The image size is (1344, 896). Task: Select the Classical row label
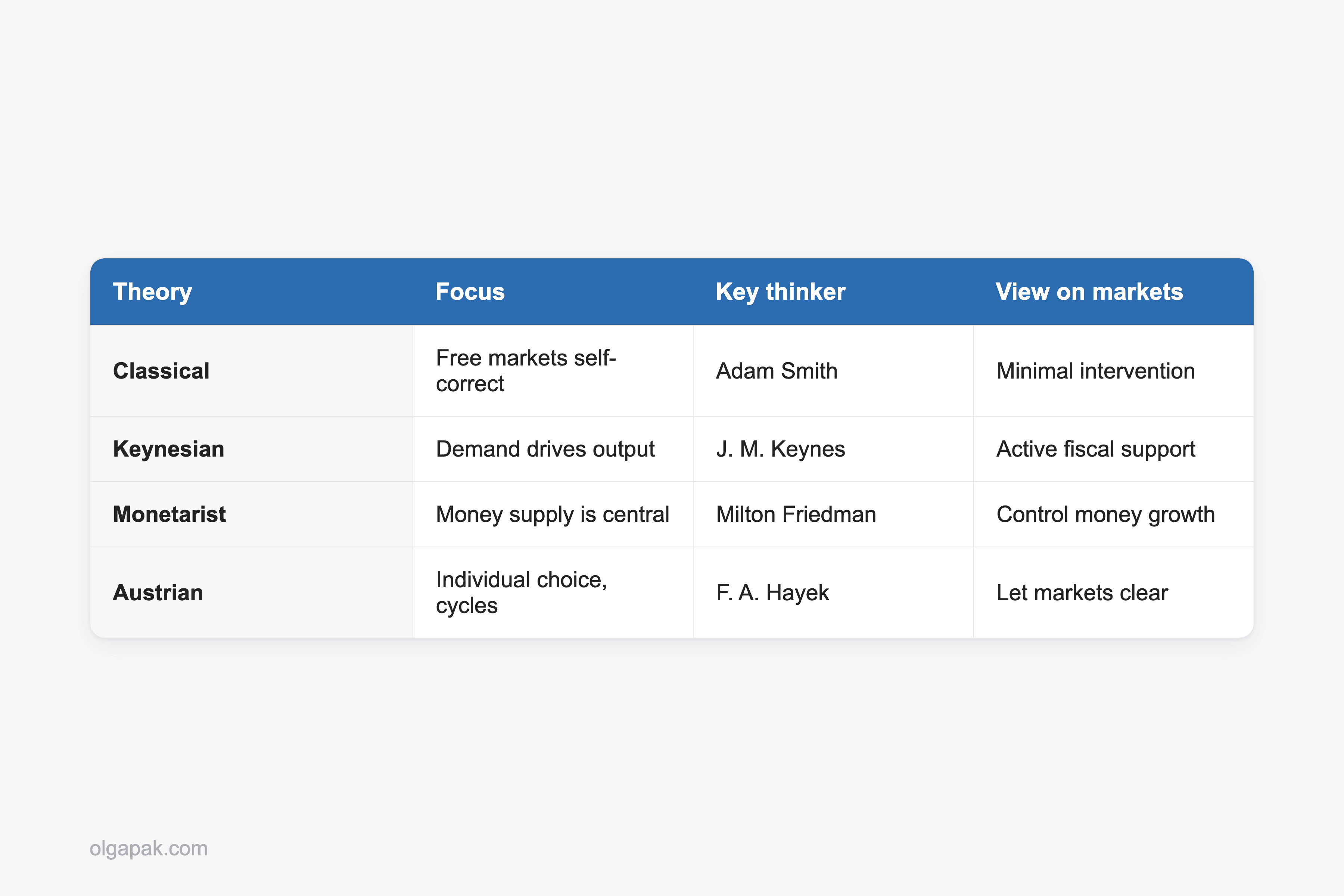161,371
